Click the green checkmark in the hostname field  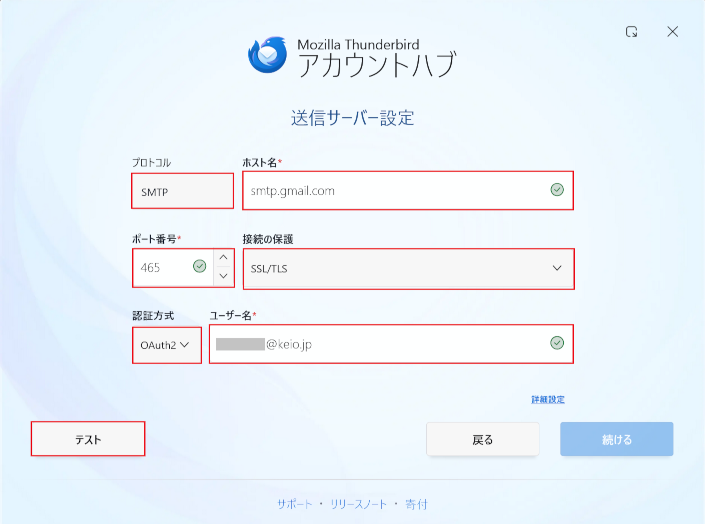pyautogui.click(x=557, y=190)
